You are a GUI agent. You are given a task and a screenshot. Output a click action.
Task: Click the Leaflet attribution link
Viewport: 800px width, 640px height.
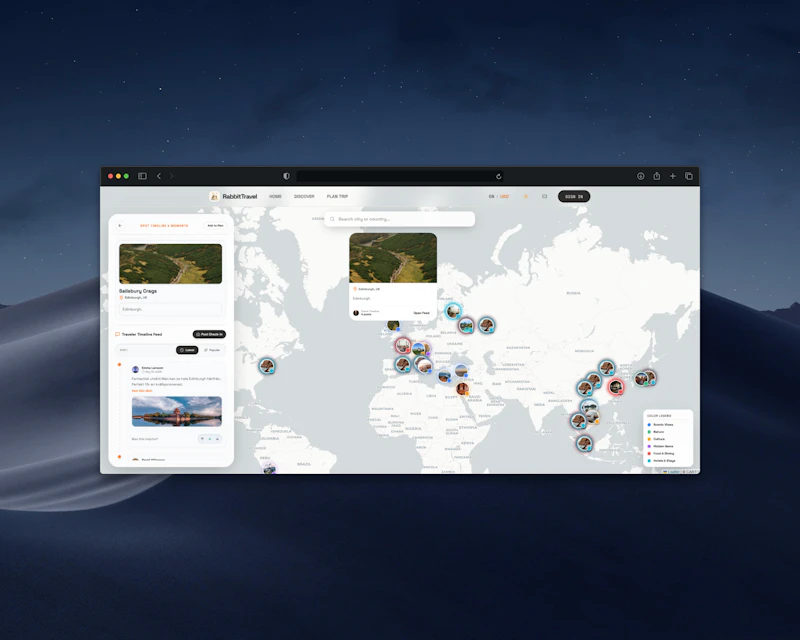(x=674, y=472)
